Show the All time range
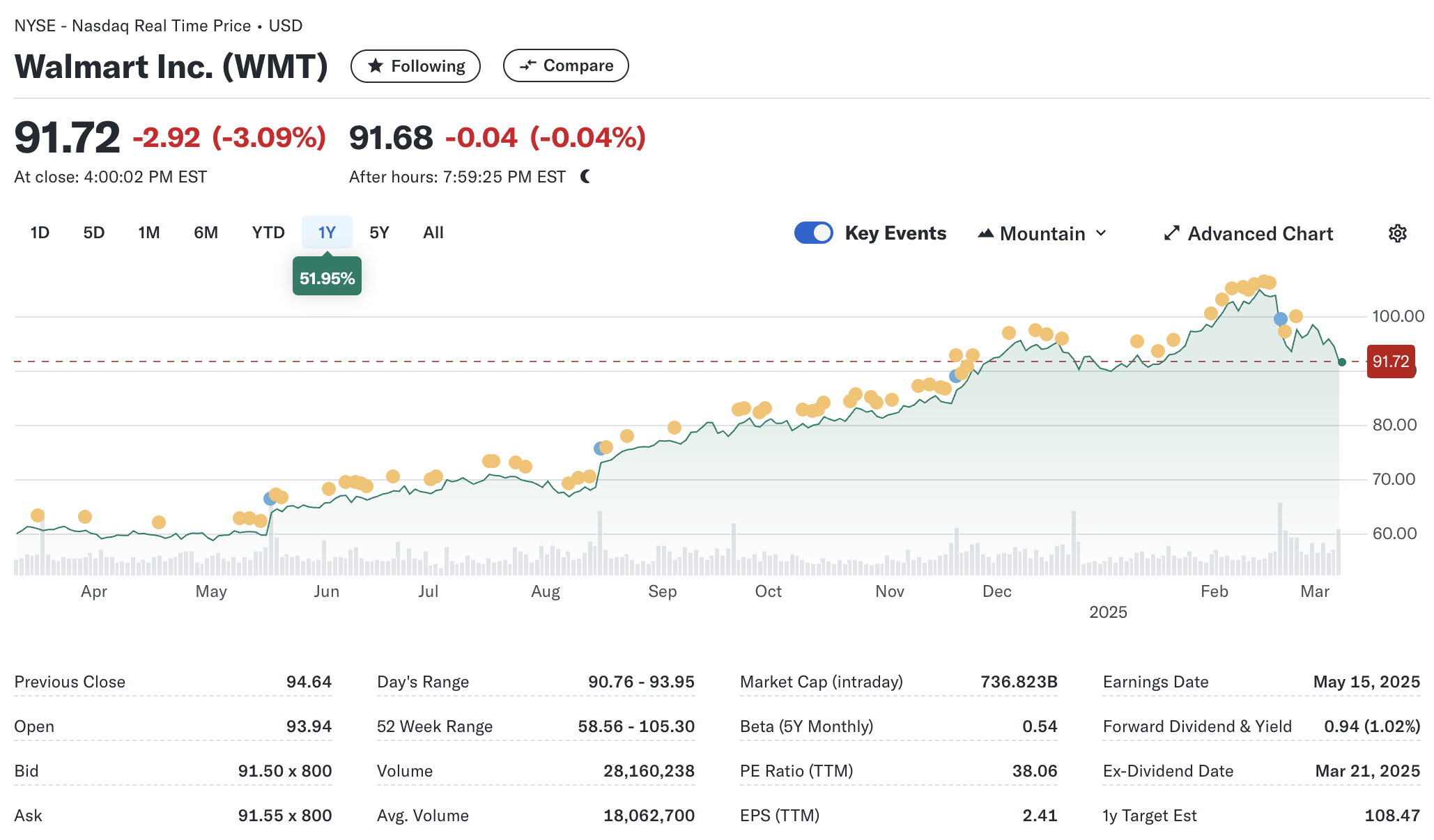The width and height of the screenshot is (1434, 840). (x=433, y=233)
